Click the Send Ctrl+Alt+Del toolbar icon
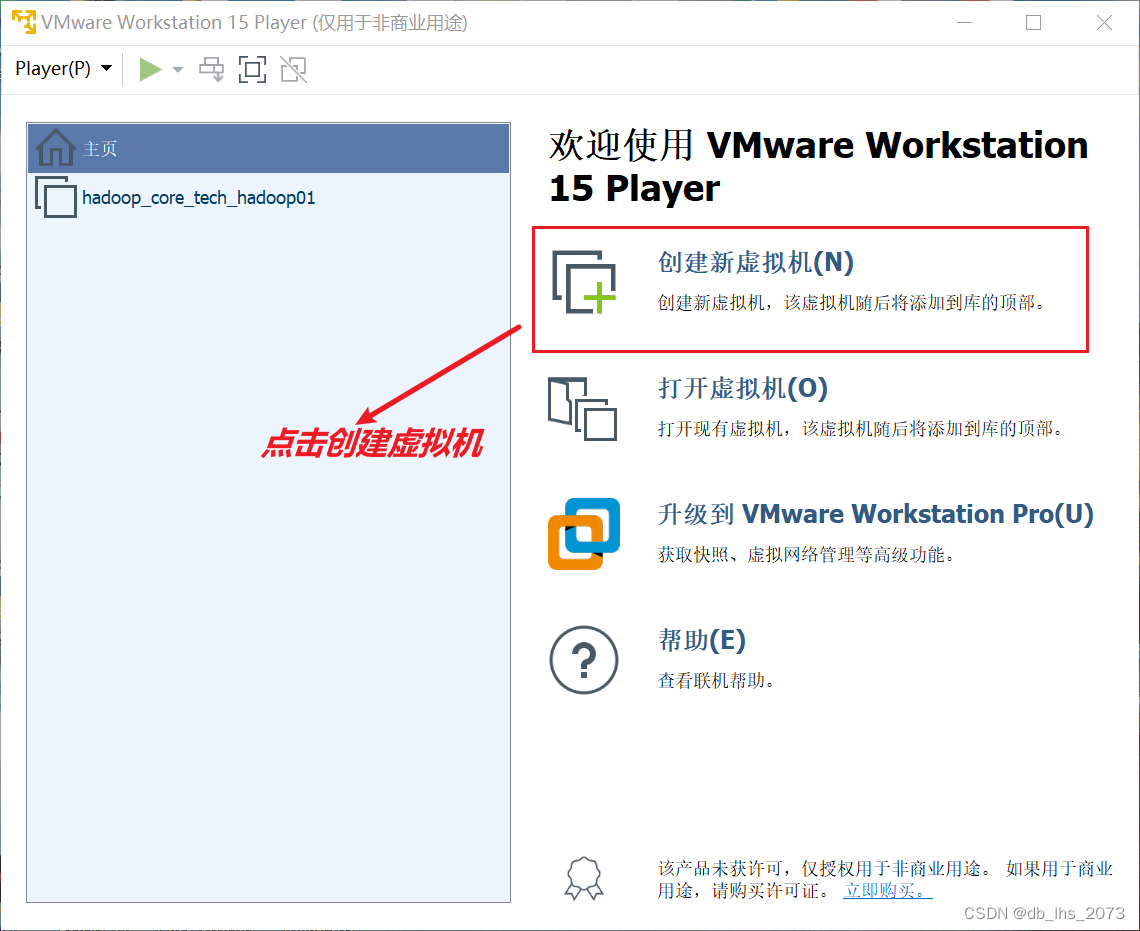1140x931 pixels. coord(212,70)
